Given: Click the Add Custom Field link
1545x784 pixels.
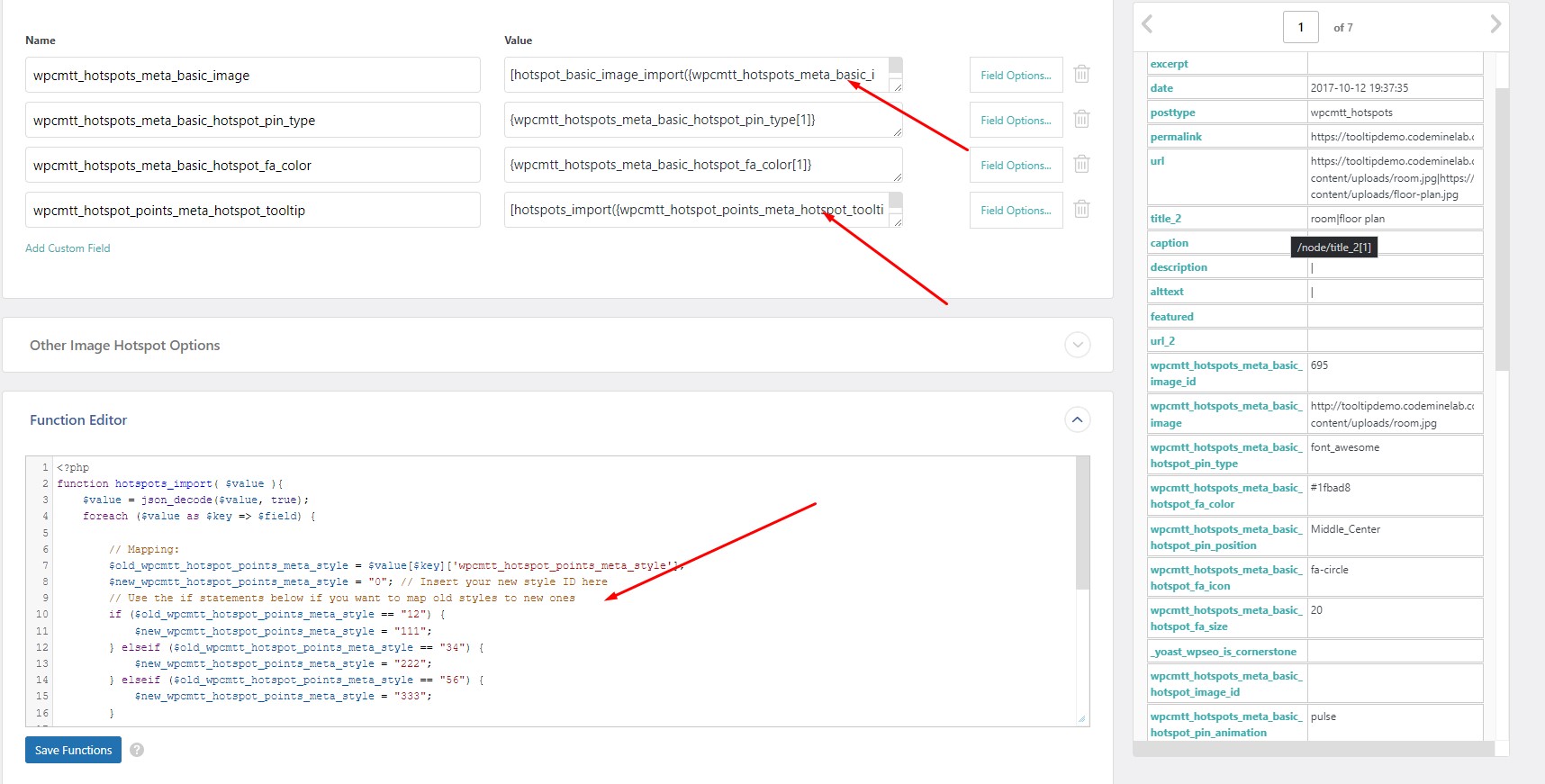Looking at the screenshot, I should pos(68,248).
